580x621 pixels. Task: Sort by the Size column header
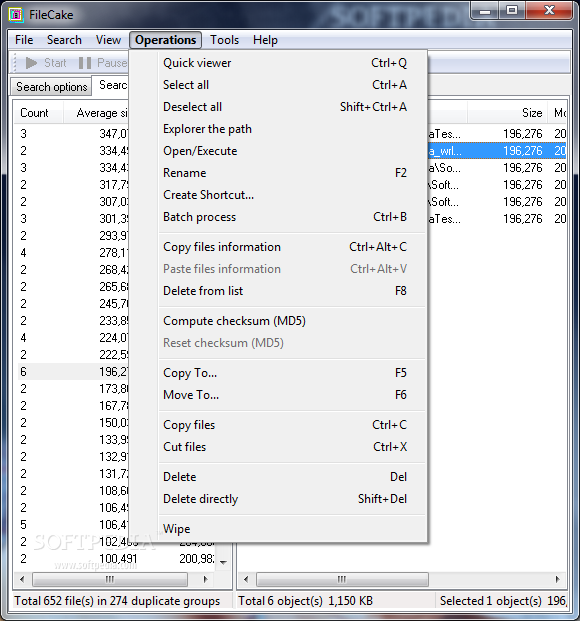507,113
